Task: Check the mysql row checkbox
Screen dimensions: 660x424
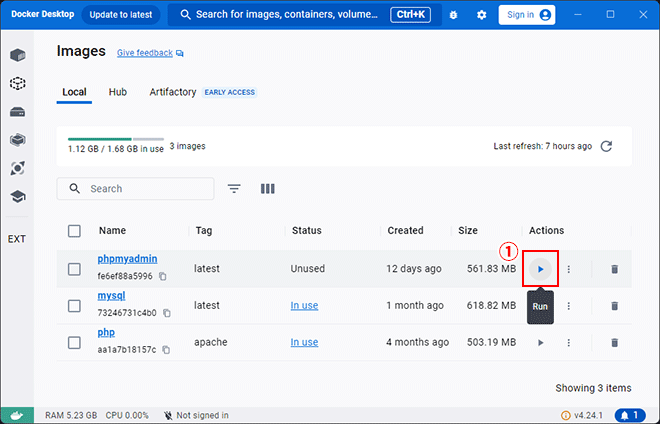Action: (74, 306)
